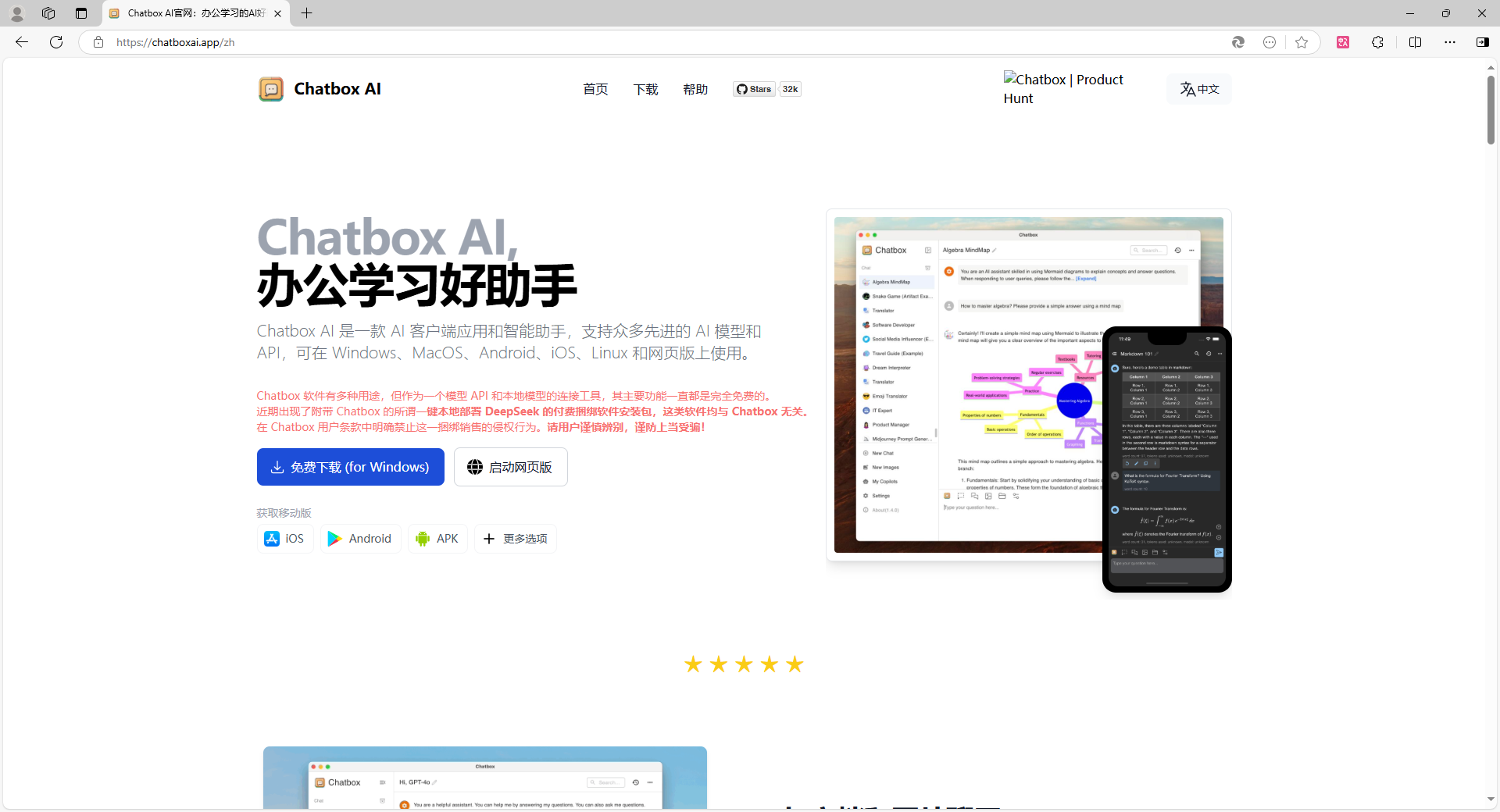Expand 更多选项 for more download options
Image resolution: width=1500 pixels, height=812 pixels.
(x=515, y=539)
